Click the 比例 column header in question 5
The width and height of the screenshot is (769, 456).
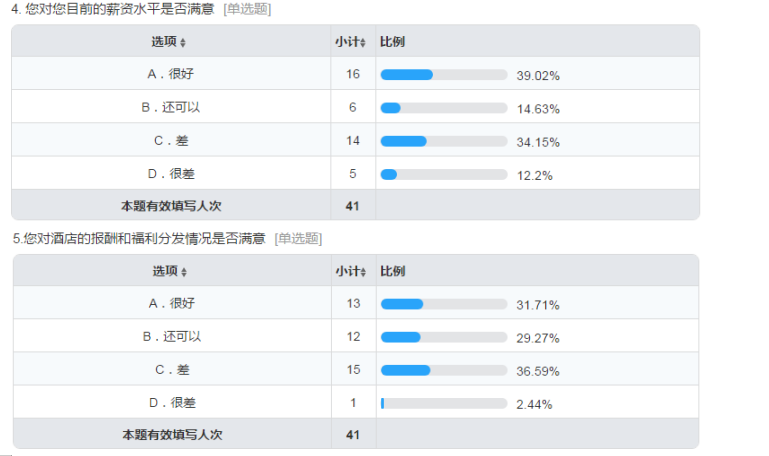pyautogui.click(x=393, y=271)
